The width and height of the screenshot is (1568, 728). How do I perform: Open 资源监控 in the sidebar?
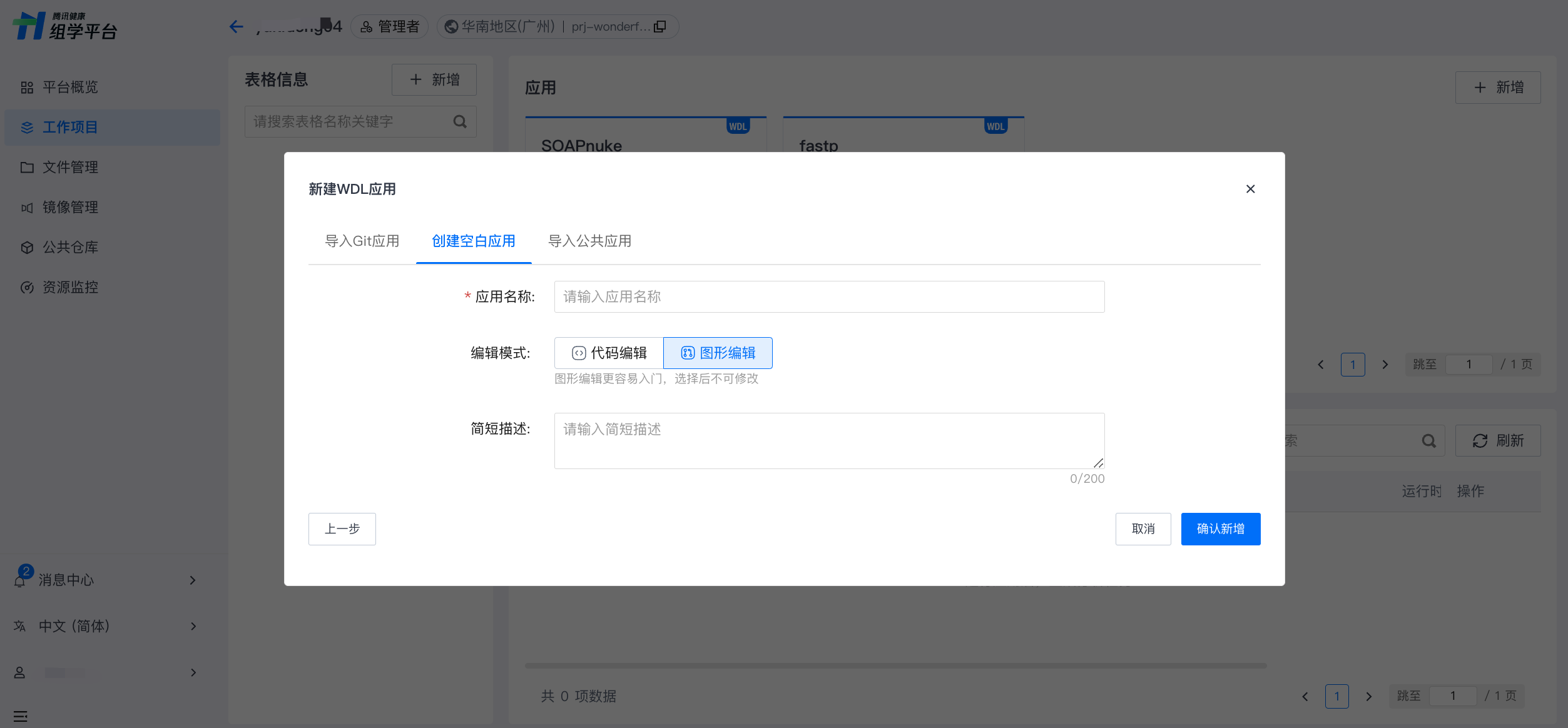pos(70,287)
